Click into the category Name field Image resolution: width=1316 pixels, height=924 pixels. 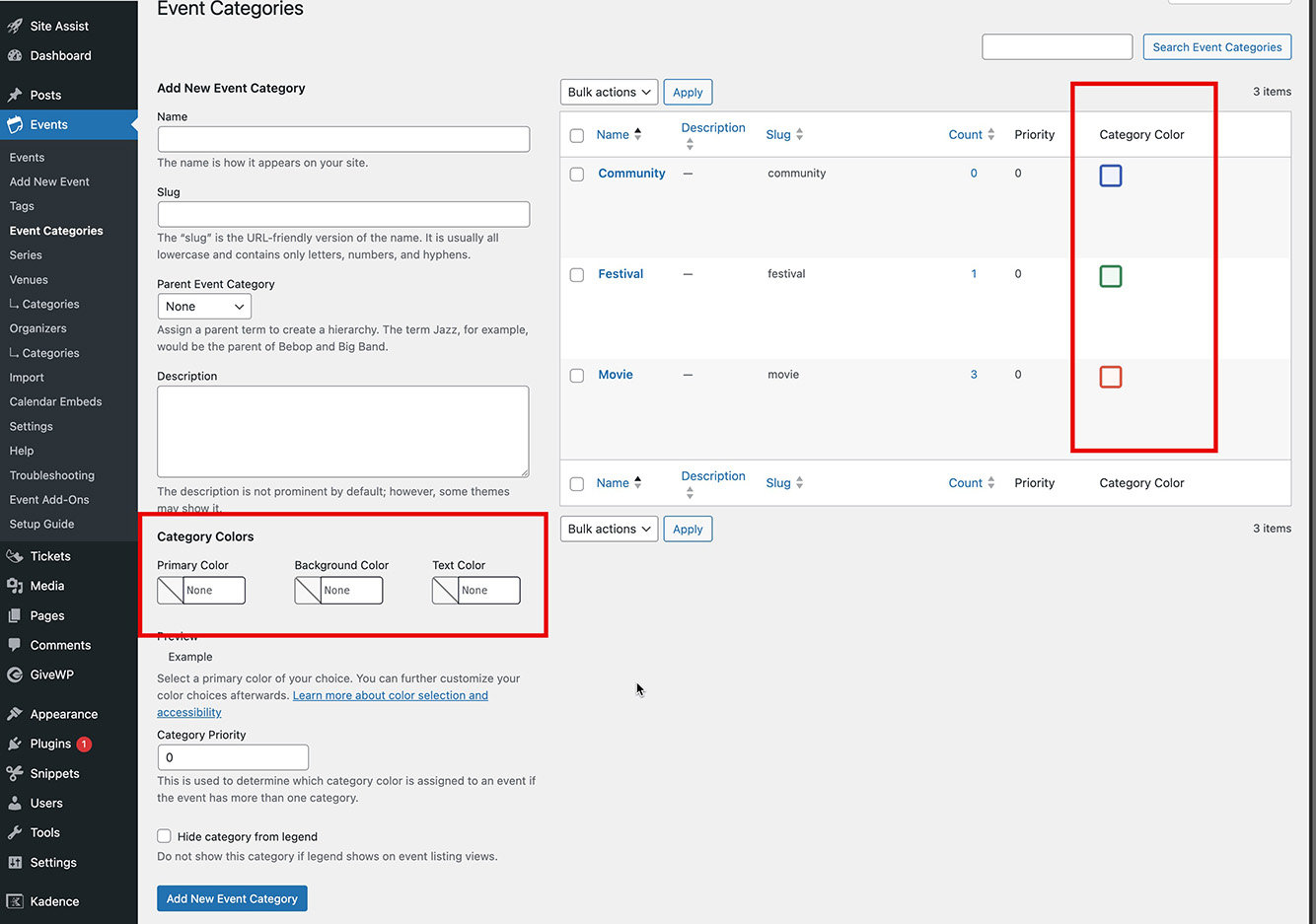tap(343, 139)
